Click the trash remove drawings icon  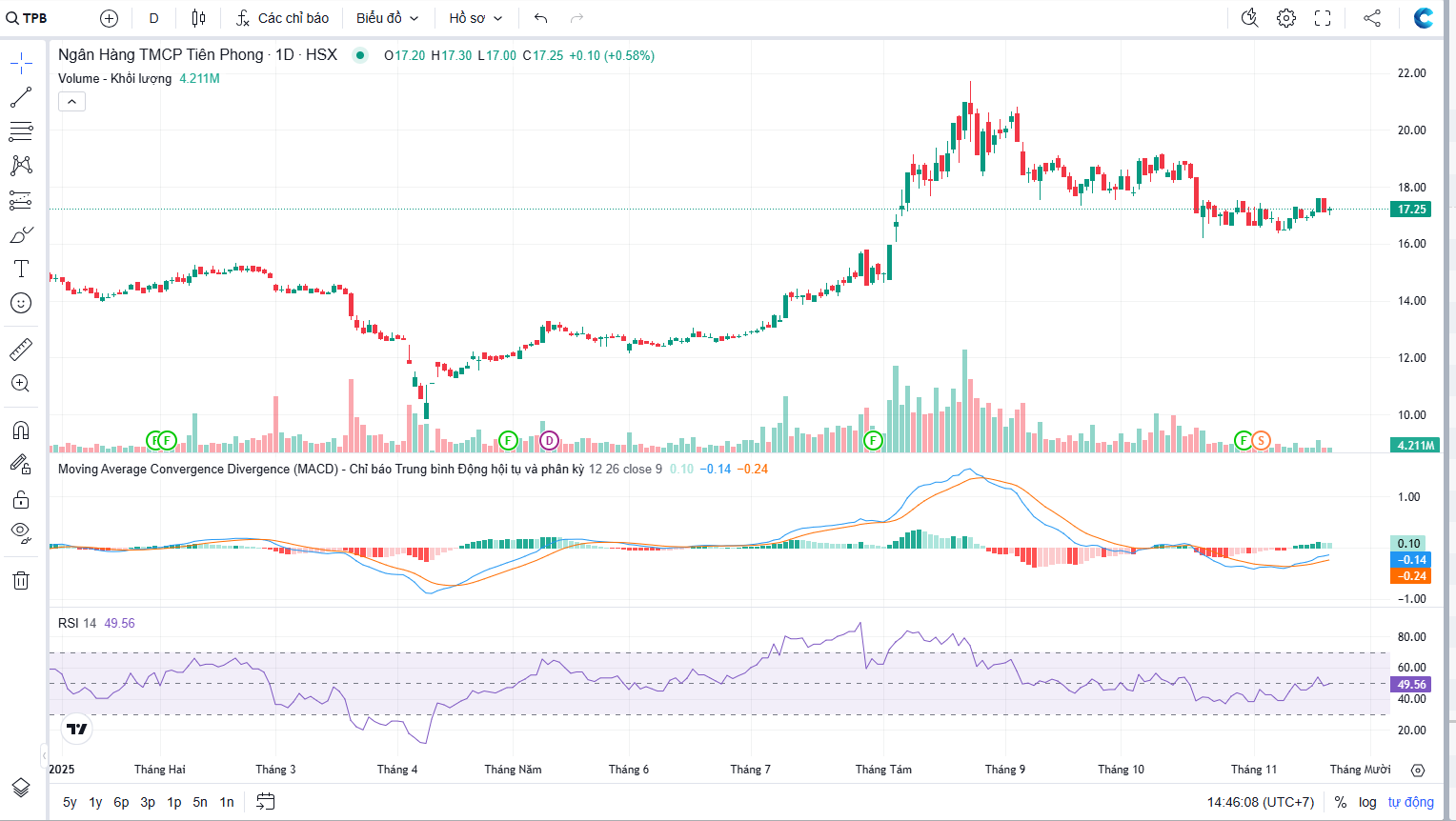point(21,581)
